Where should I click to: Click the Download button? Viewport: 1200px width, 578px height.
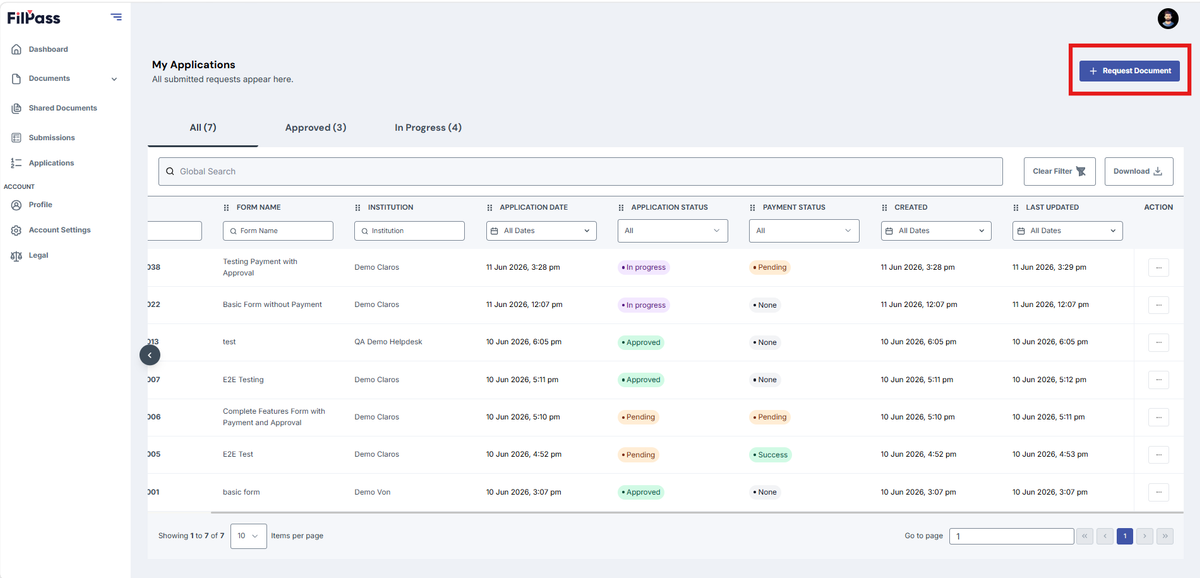[x=1139, y=171]
